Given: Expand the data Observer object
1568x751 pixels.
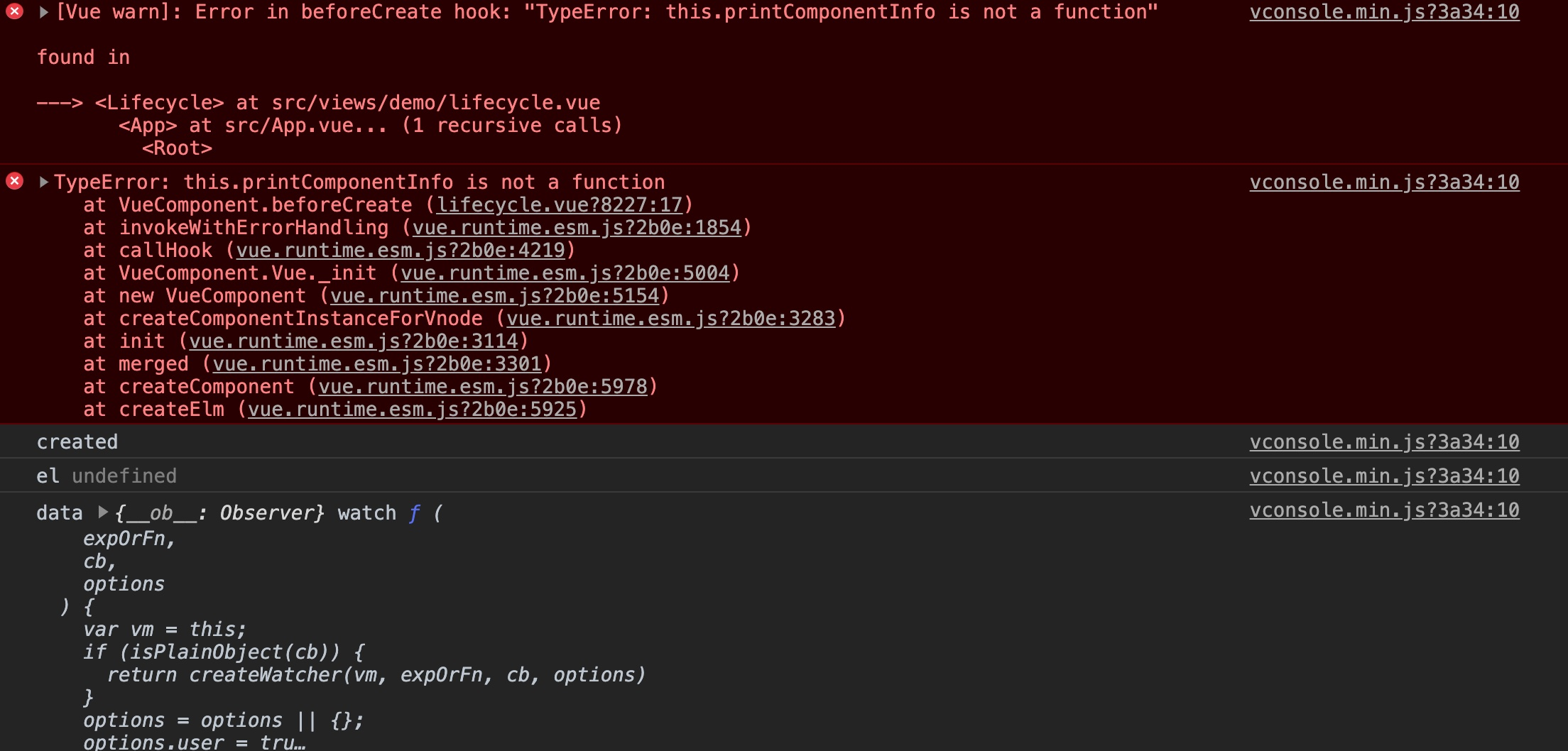Looking at the screenshot, I should 103,512.
